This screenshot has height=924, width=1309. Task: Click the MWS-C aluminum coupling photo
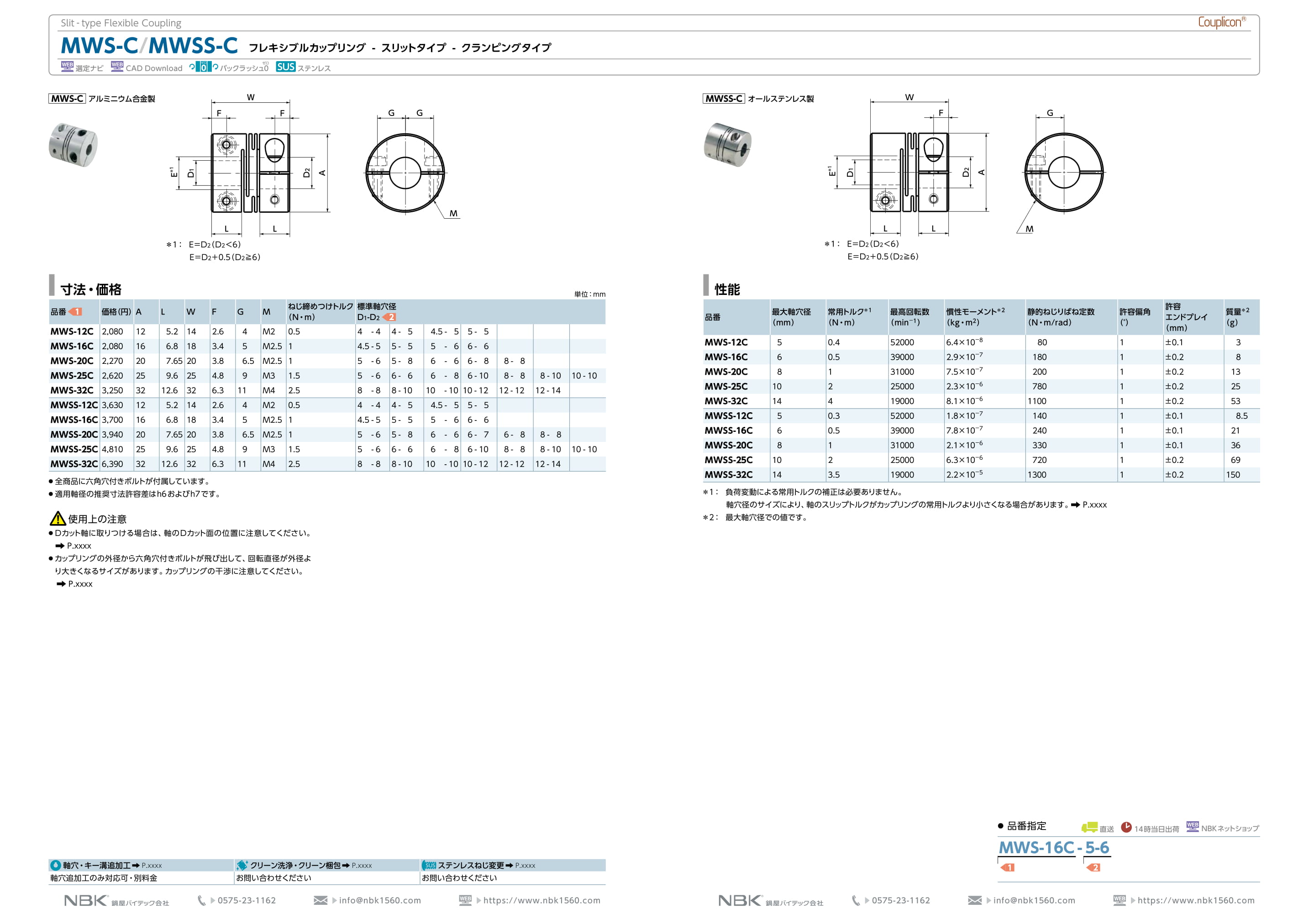pos(73,144)
